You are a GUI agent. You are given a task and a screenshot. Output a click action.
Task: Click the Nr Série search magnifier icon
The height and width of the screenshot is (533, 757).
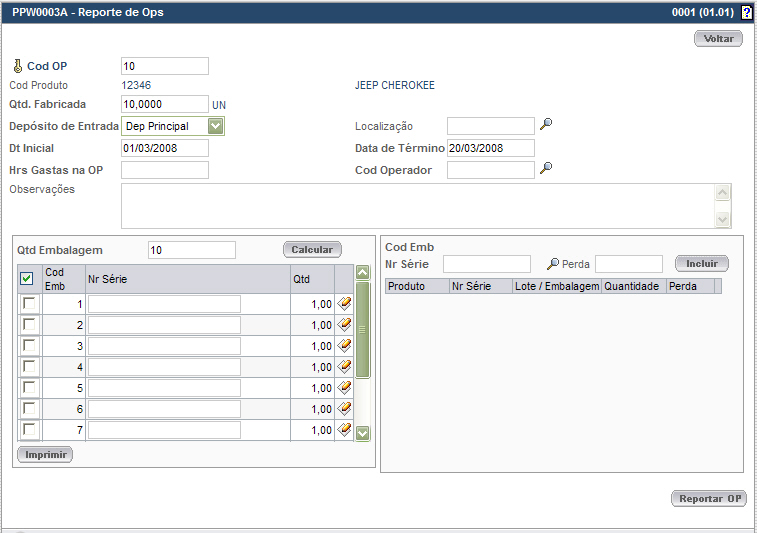point(552,264)
